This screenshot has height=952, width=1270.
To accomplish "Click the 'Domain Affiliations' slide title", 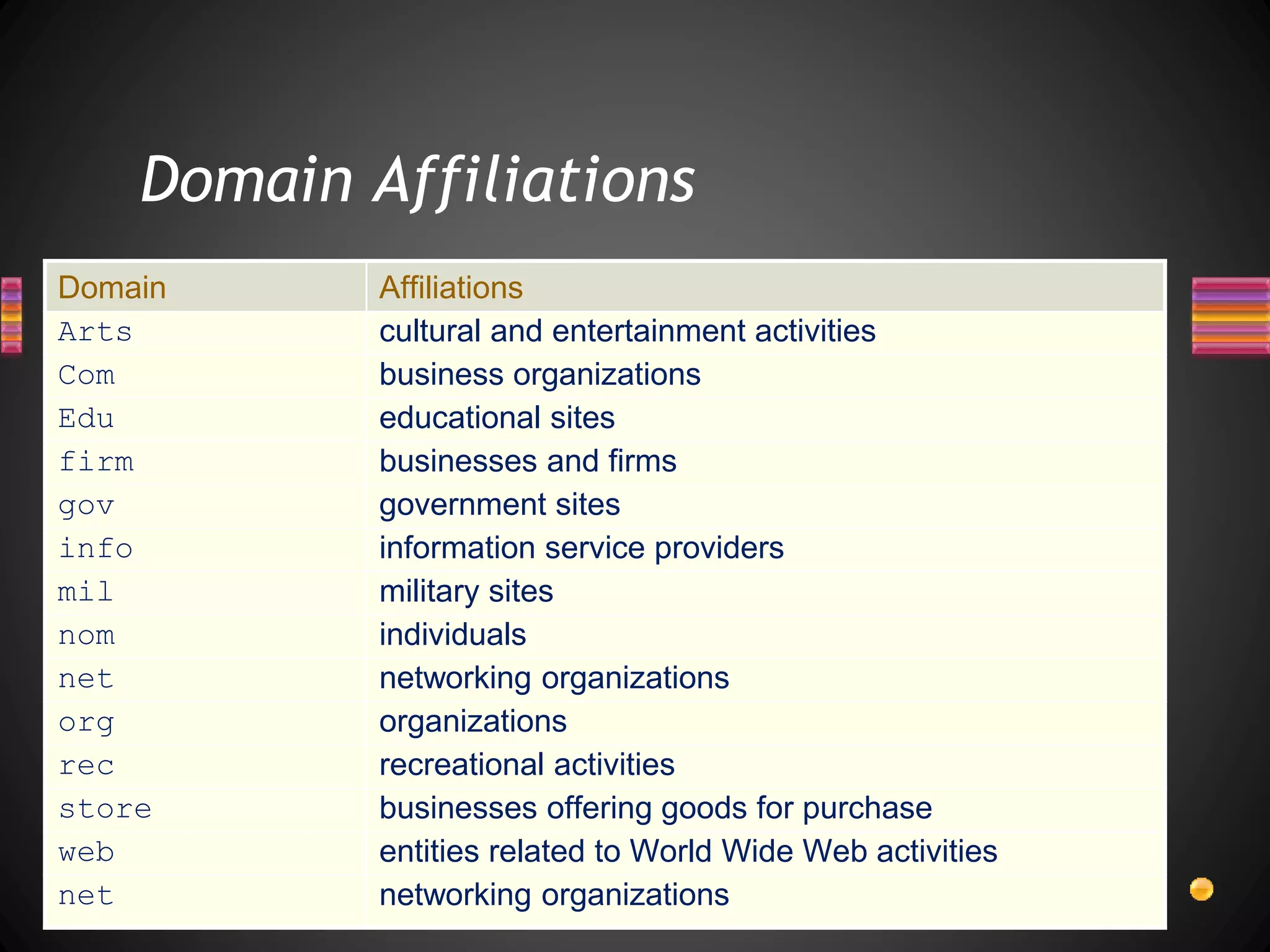I will click(x=418, y=180).
